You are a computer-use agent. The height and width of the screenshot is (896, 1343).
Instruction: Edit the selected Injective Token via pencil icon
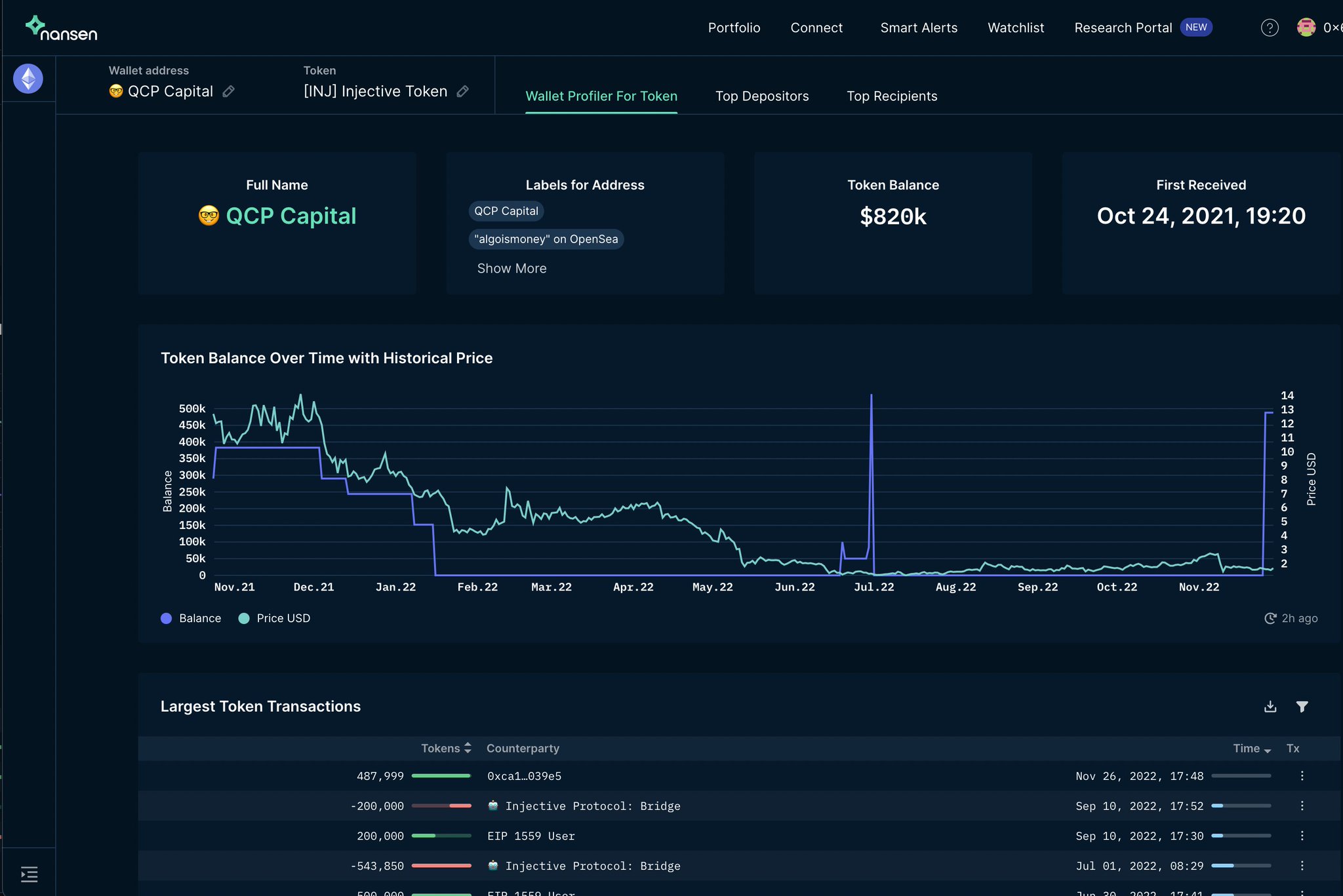tap(464, 92)
